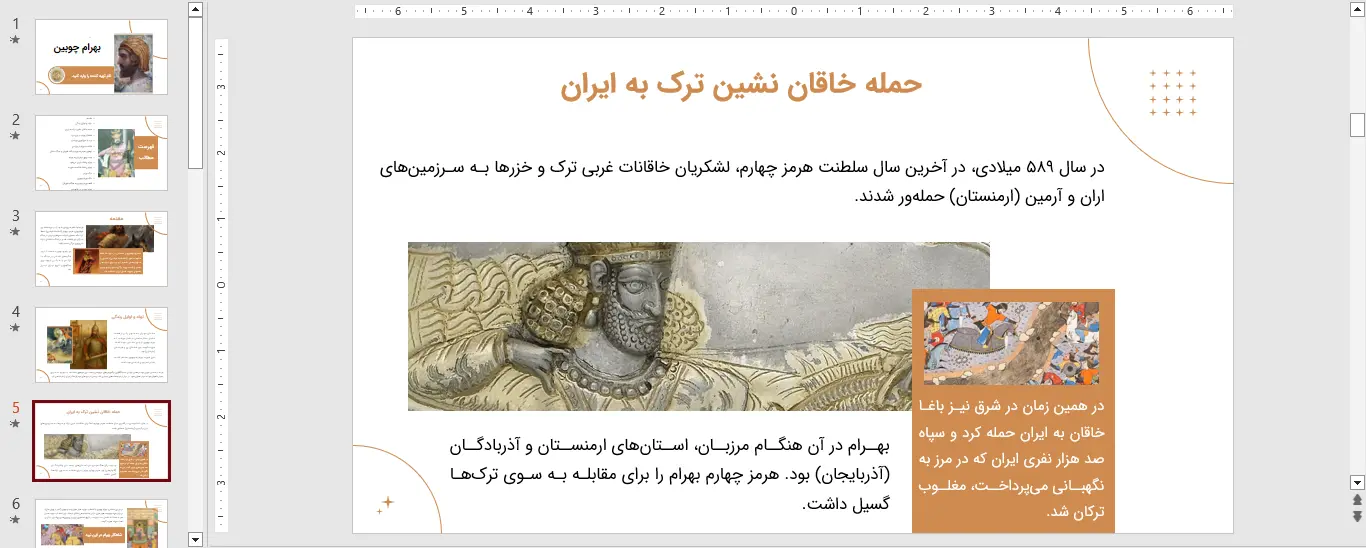Screen dimensions: 1366x548
Task: Click the slide title حمله خاقان نشین ترک
Action: click(741, 85)
